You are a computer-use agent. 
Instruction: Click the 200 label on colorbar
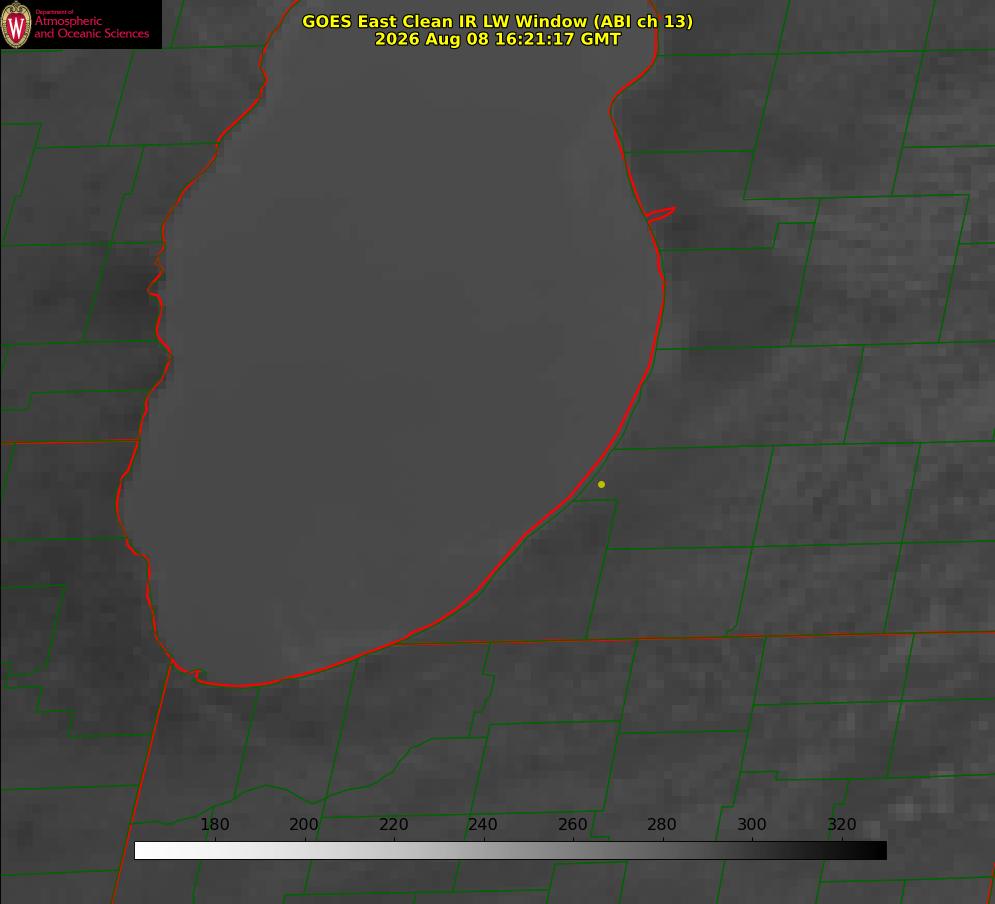pyautogui.click(x=303, y=824)
